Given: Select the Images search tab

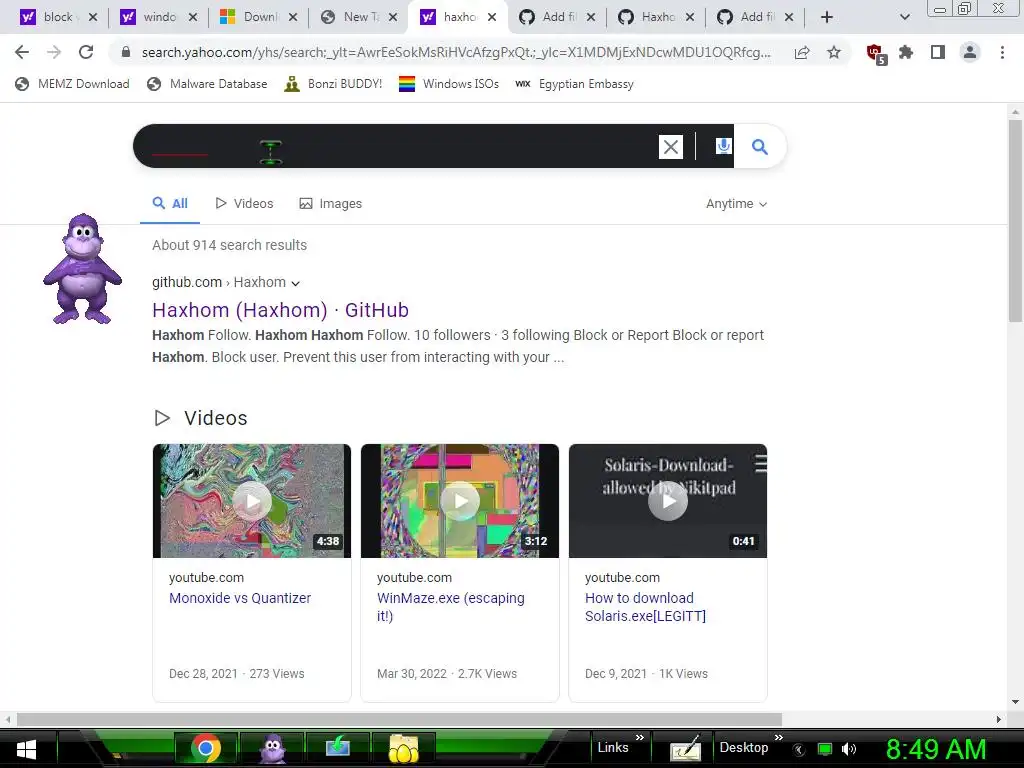Looking at the screenshot, I should click(x=330, y=204).
